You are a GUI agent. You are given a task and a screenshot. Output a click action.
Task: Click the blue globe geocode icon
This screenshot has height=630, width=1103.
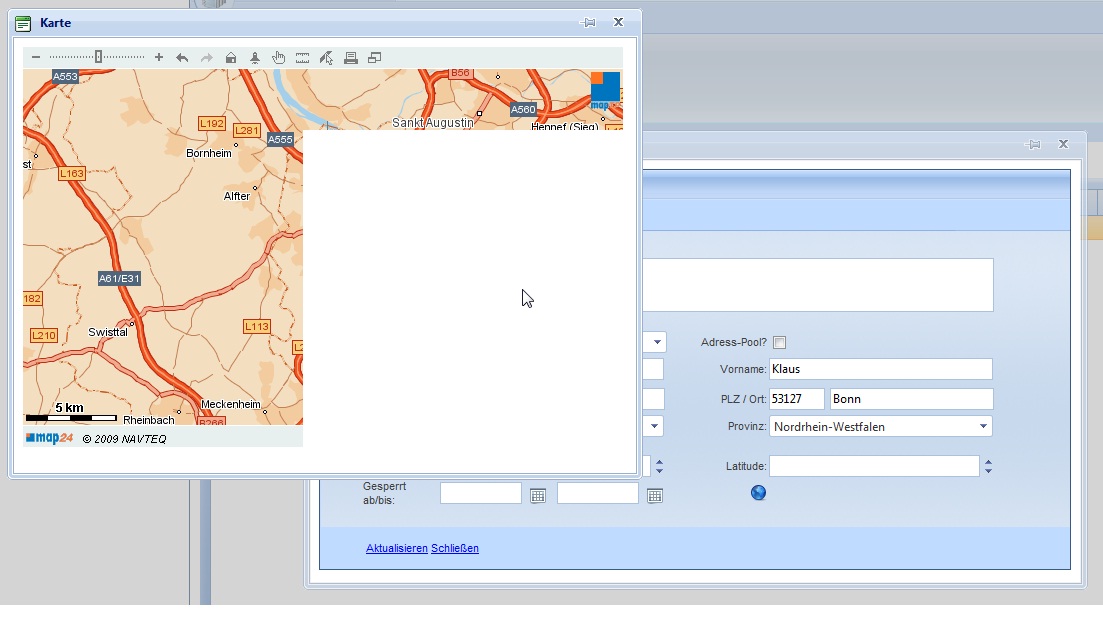tap(758, 493)
